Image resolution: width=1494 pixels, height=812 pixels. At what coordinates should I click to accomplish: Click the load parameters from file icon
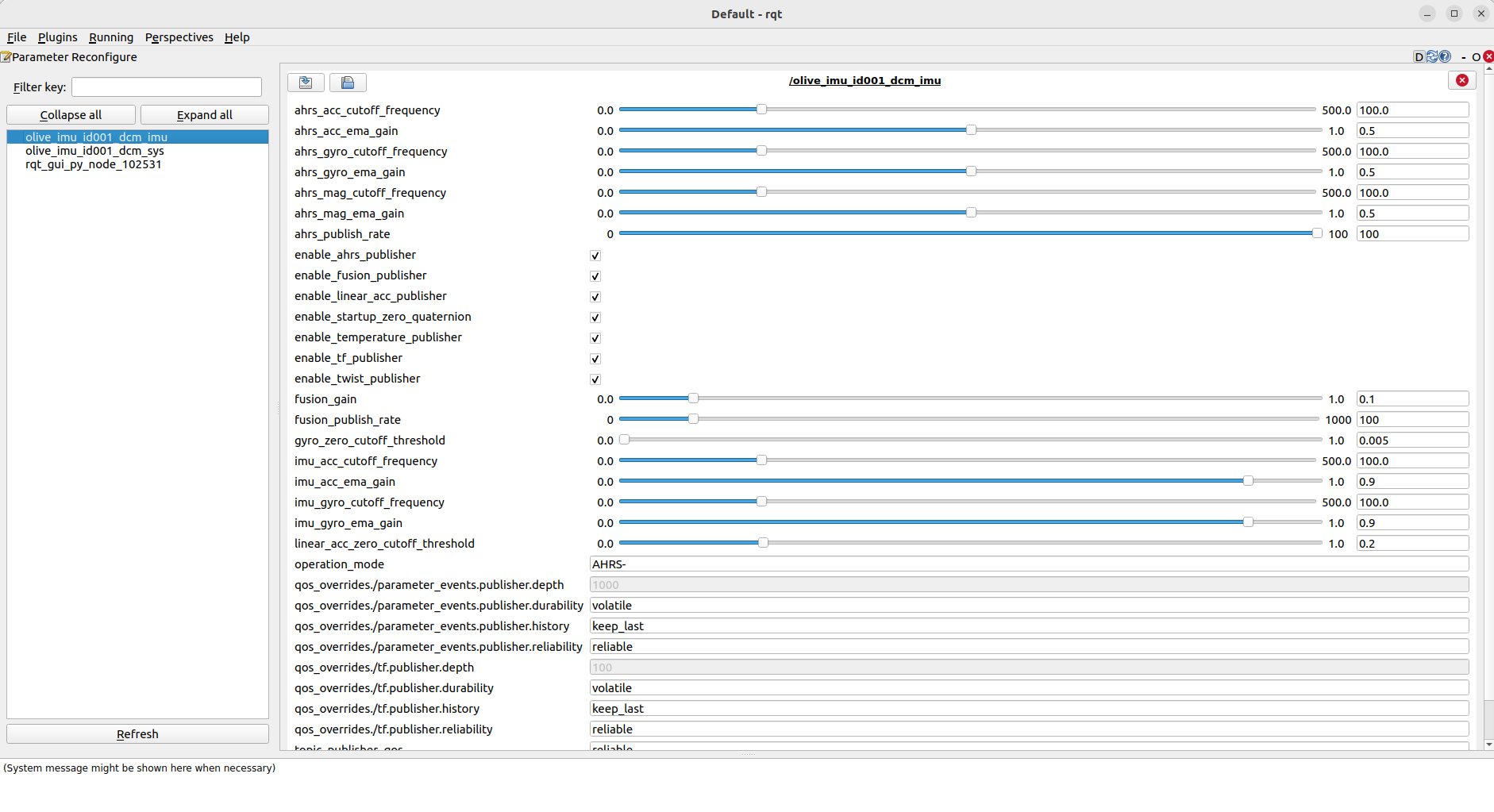[x=348, y=83]
